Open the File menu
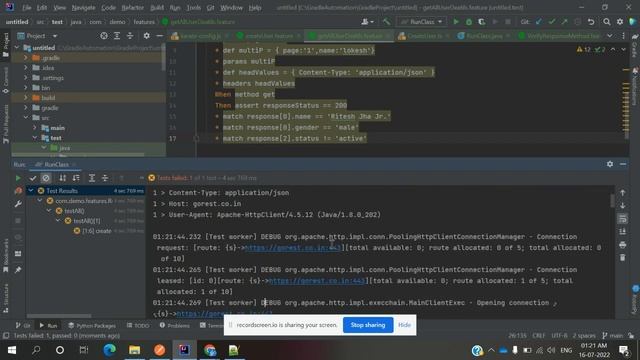The image size is (640, 360). (x=27, y=7)
